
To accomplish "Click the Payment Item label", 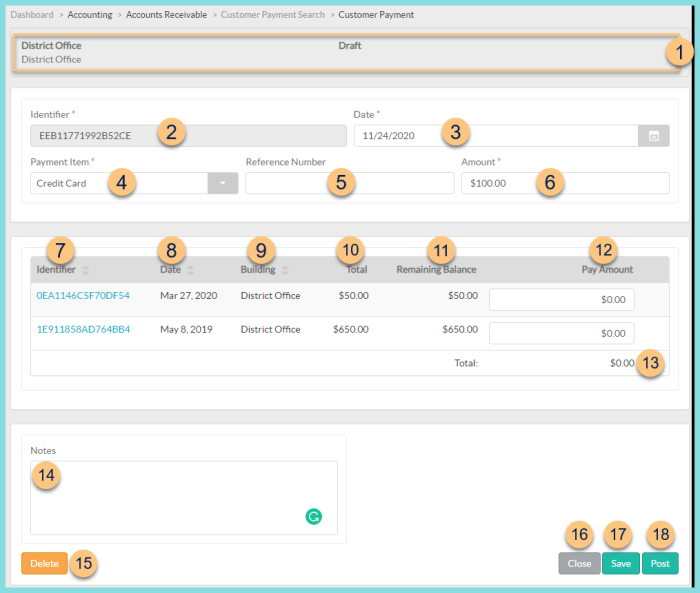I will pos(59,162).
